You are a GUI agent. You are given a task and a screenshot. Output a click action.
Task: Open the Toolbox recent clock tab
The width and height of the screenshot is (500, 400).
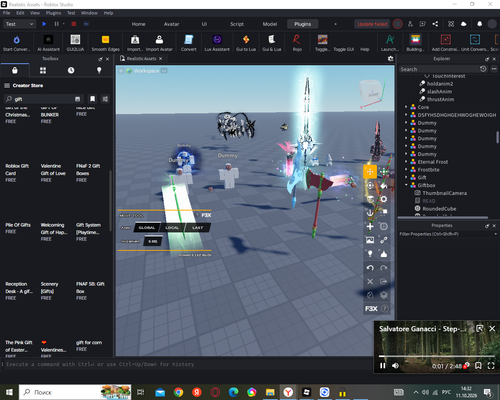(x=71, y=70)
